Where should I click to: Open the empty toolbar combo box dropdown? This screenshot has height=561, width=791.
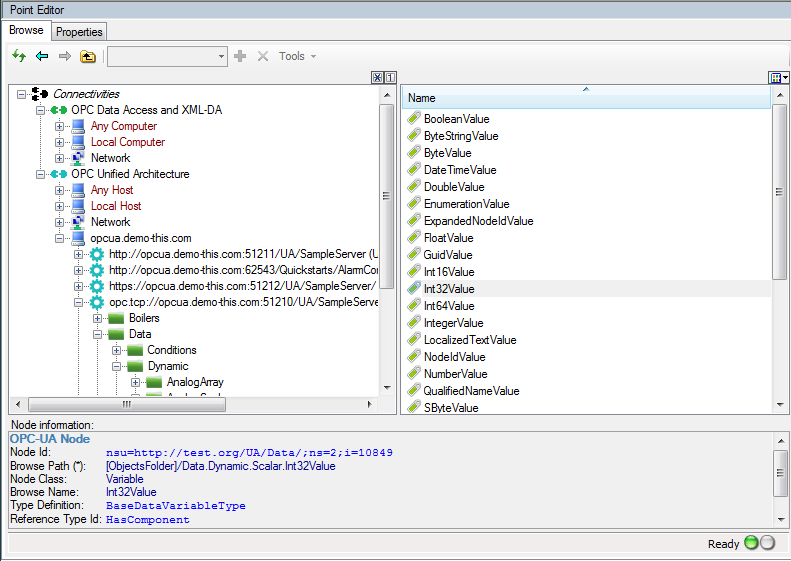pyautogui.click(x=221, y=56)
